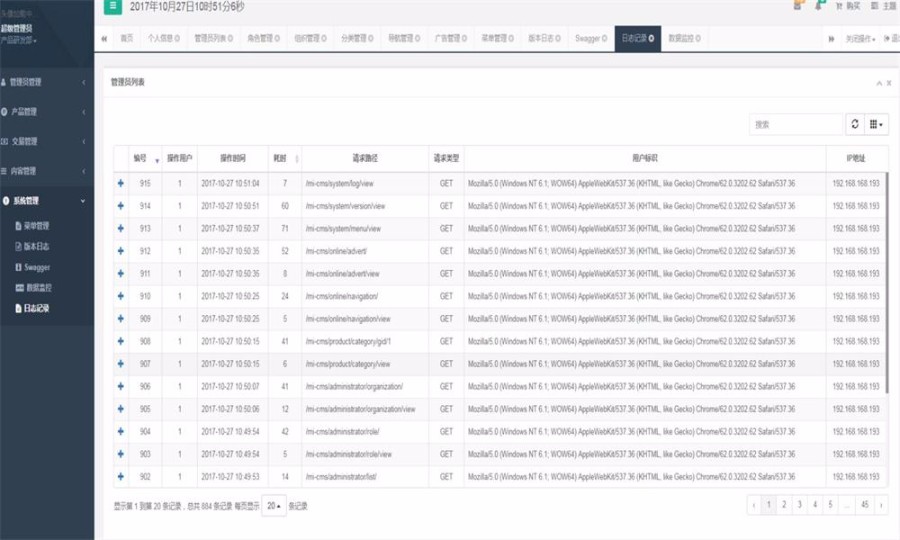The image size is (900, 540).
Task: Click the plus icon on row 909
Action: [x=121, y=318]
